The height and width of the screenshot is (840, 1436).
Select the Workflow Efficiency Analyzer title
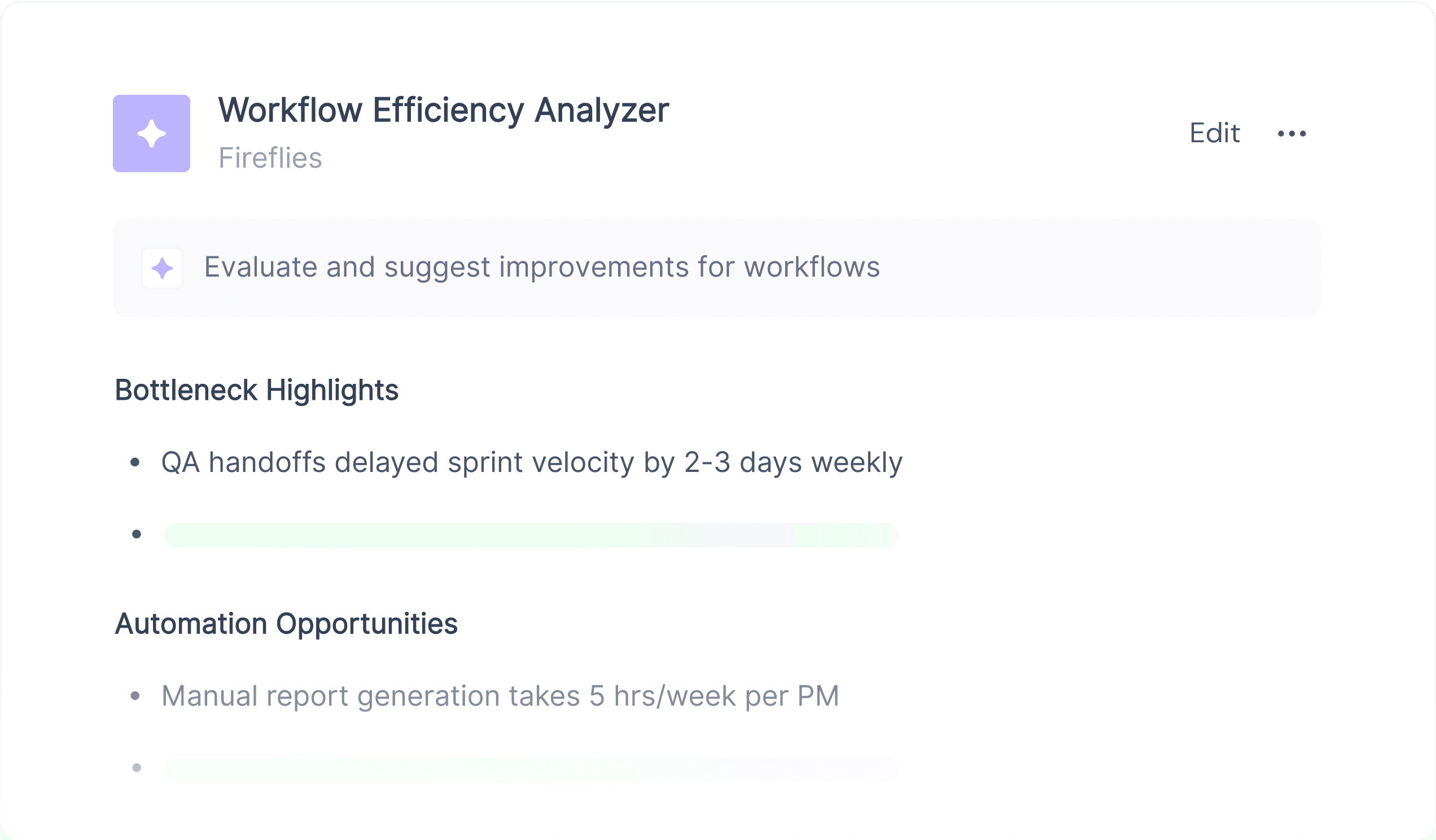point(443,110)
